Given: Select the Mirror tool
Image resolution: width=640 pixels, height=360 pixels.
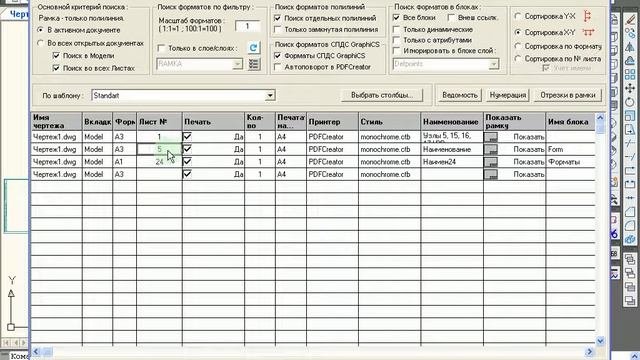Looking at the screenshot, I should tap(630, 47).
